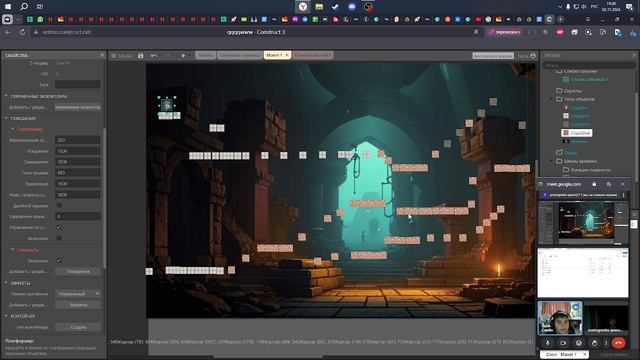End the call in Meet popup
The height and width of the screenshot is (360, 640).
[619, 343]
